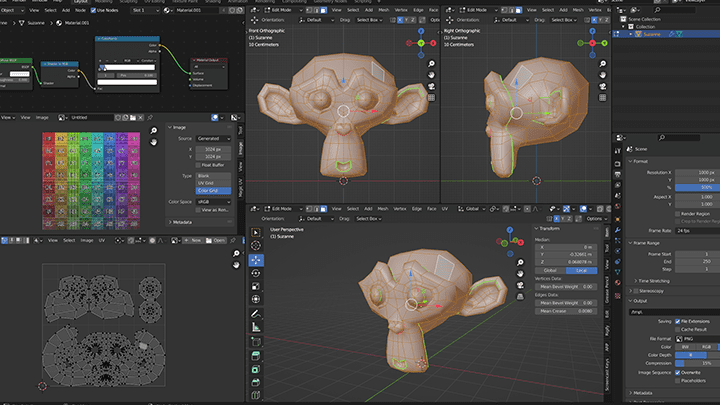
Task: Click Open button in UV editor
Action: (216, 240)
